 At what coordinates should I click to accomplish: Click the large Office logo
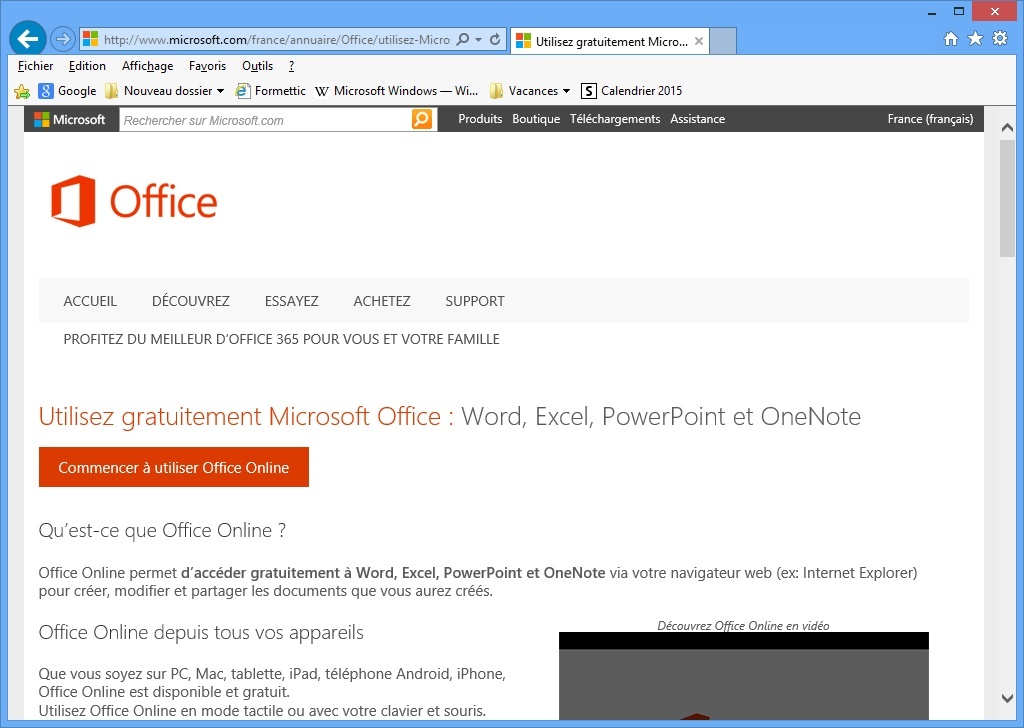(x=134, y=201)
